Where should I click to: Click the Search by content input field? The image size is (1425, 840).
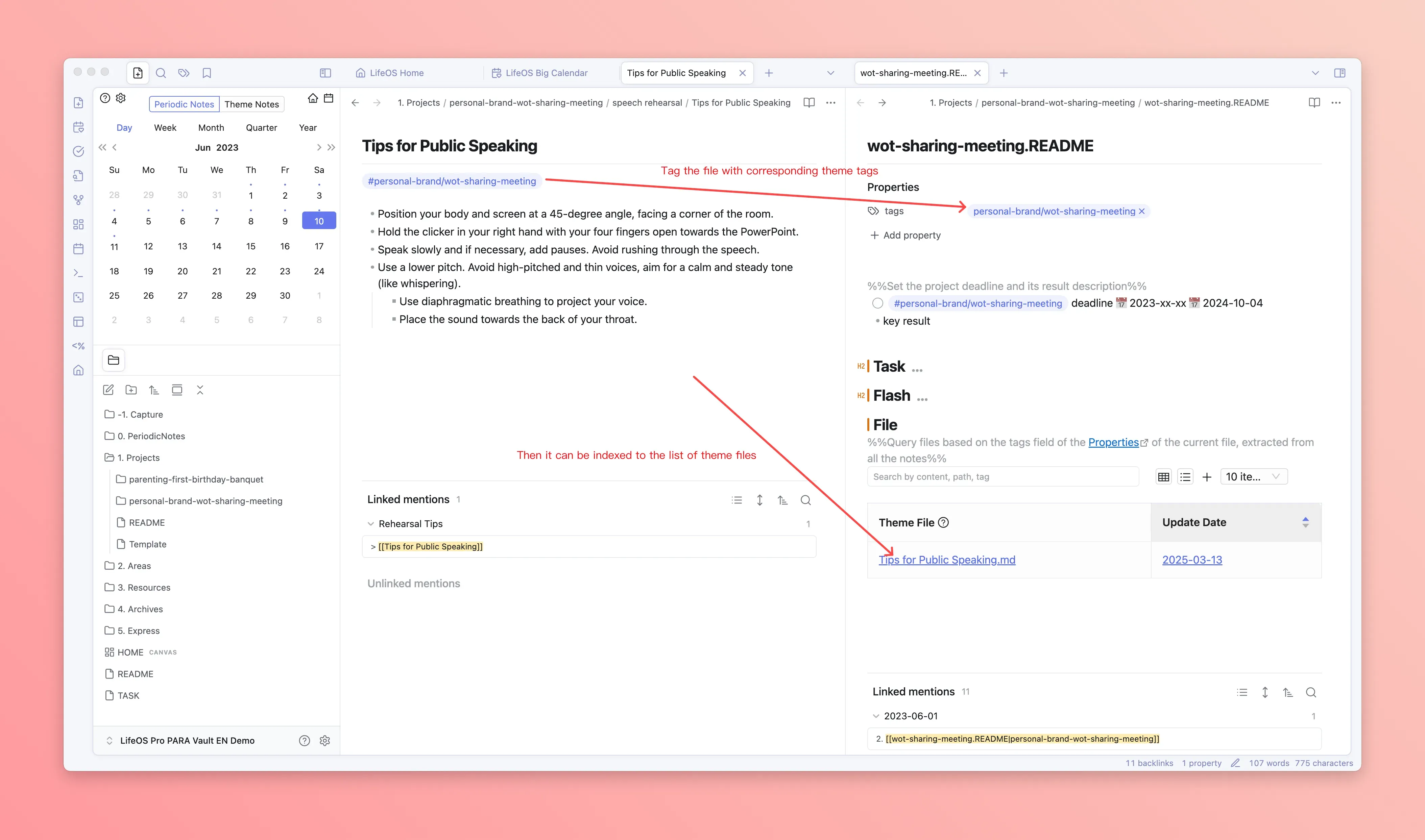coord(1002,477)
